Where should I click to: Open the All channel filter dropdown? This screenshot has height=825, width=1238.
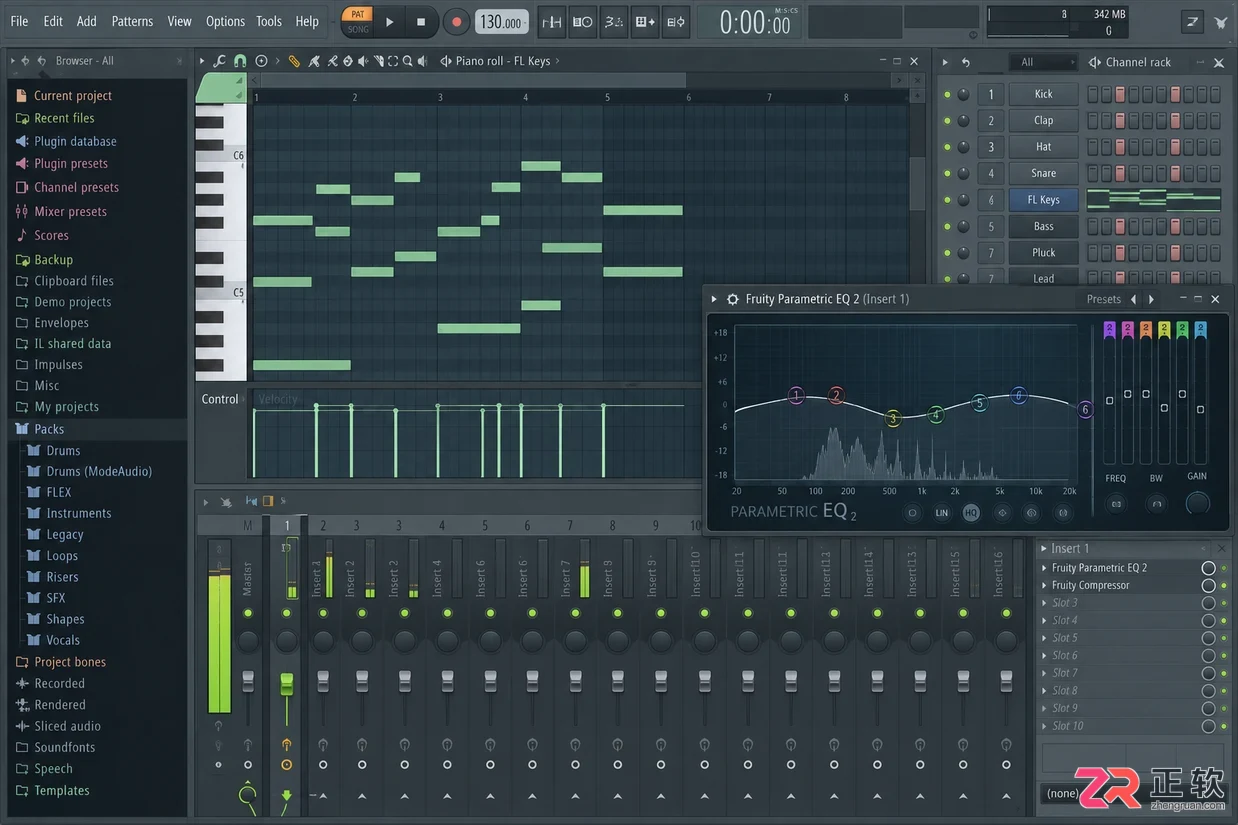1043,62
